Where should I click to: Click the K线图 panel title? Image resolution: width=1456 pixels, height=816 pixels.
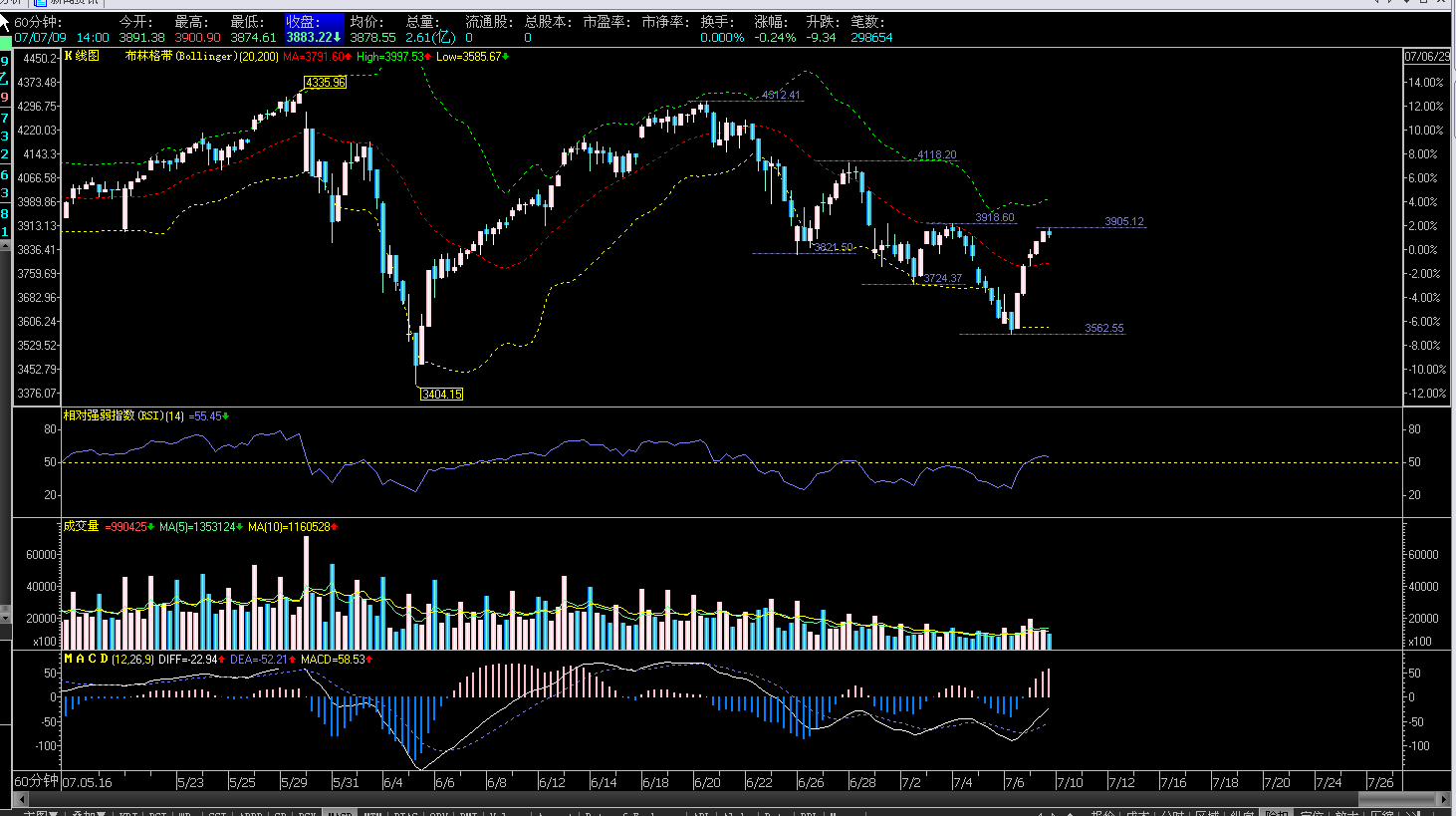point(82,56)
